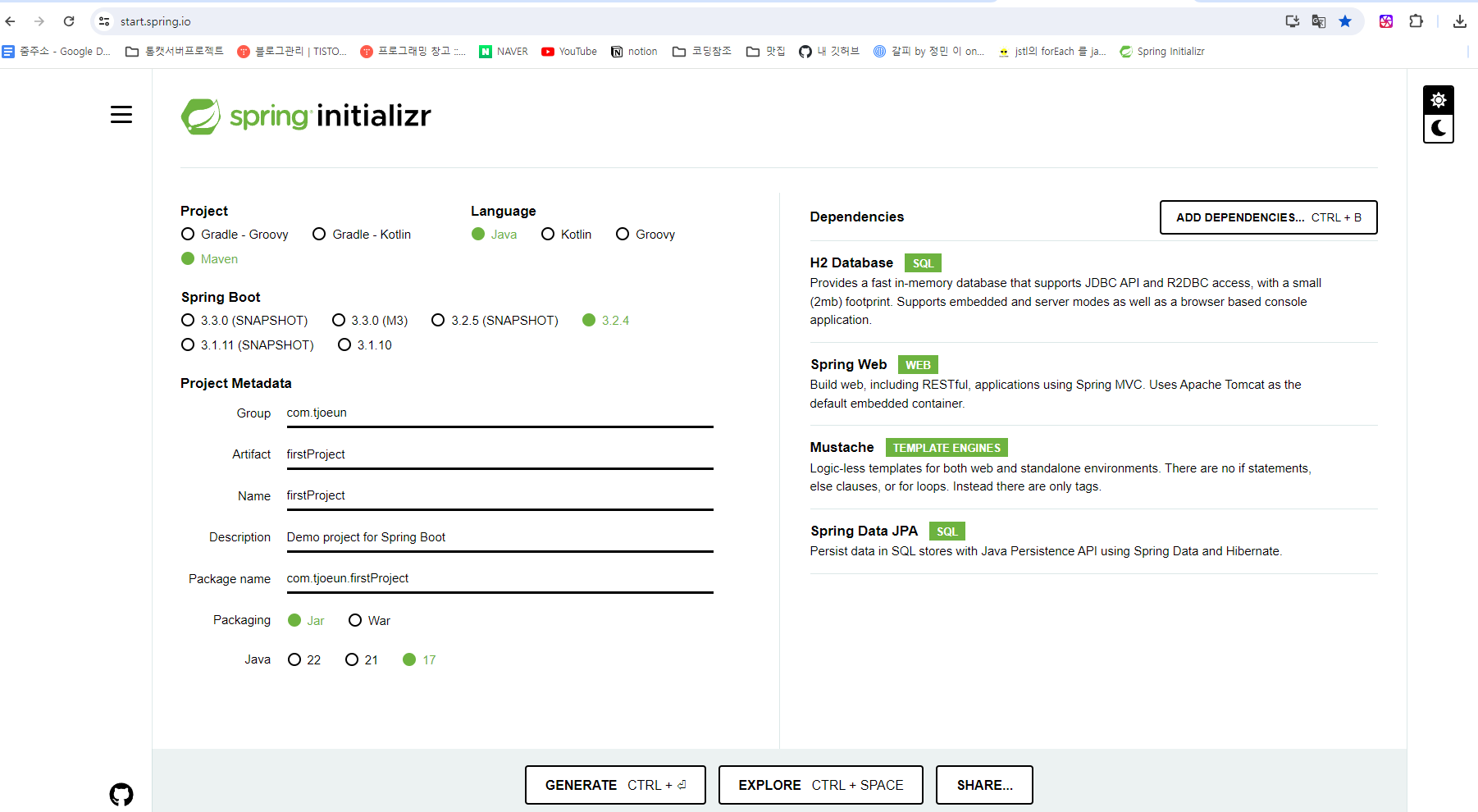The height and width of the screenshot is (812, 1478).
Task: Open the hamburger menu
Action: pyautogui.click(x=121, y=115)
